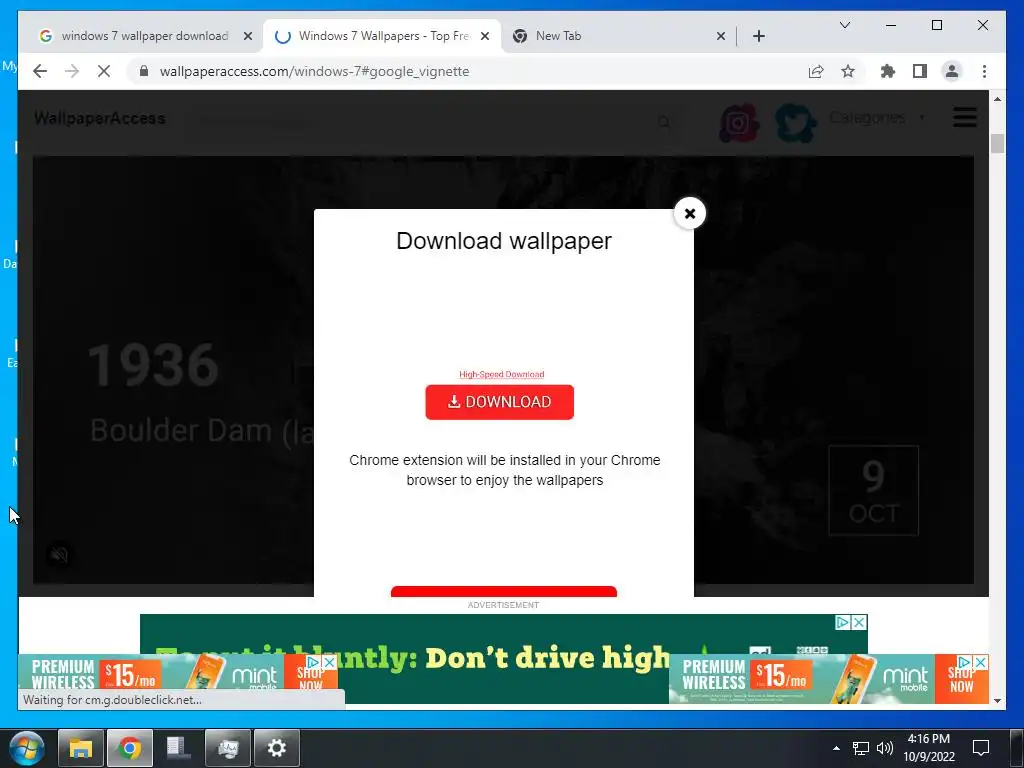
Task: Open the hamburger menu on site
Action: click(x=965, y=118)
